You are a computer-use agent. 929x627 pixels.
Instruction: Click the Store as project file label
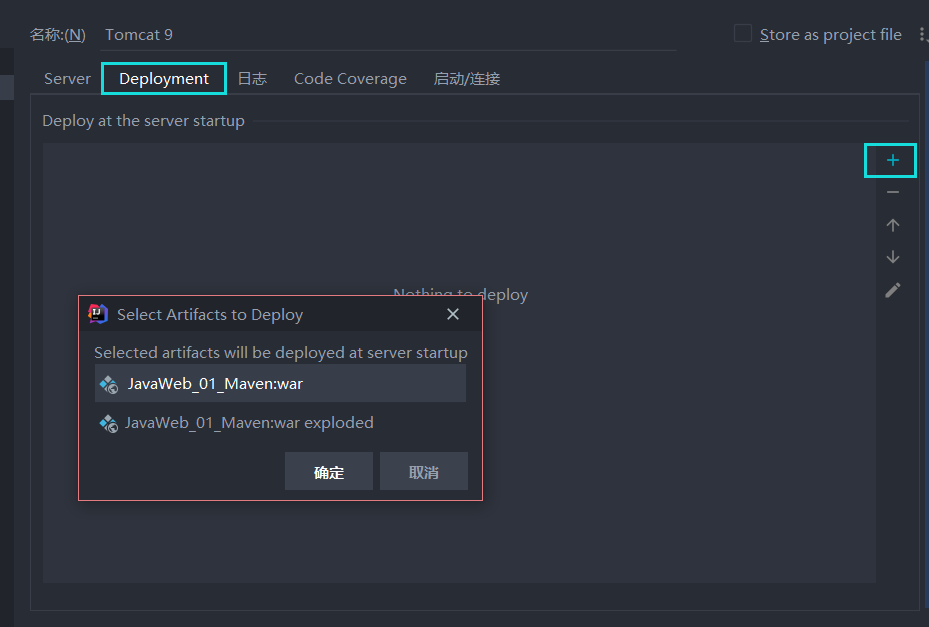(831, 35)
